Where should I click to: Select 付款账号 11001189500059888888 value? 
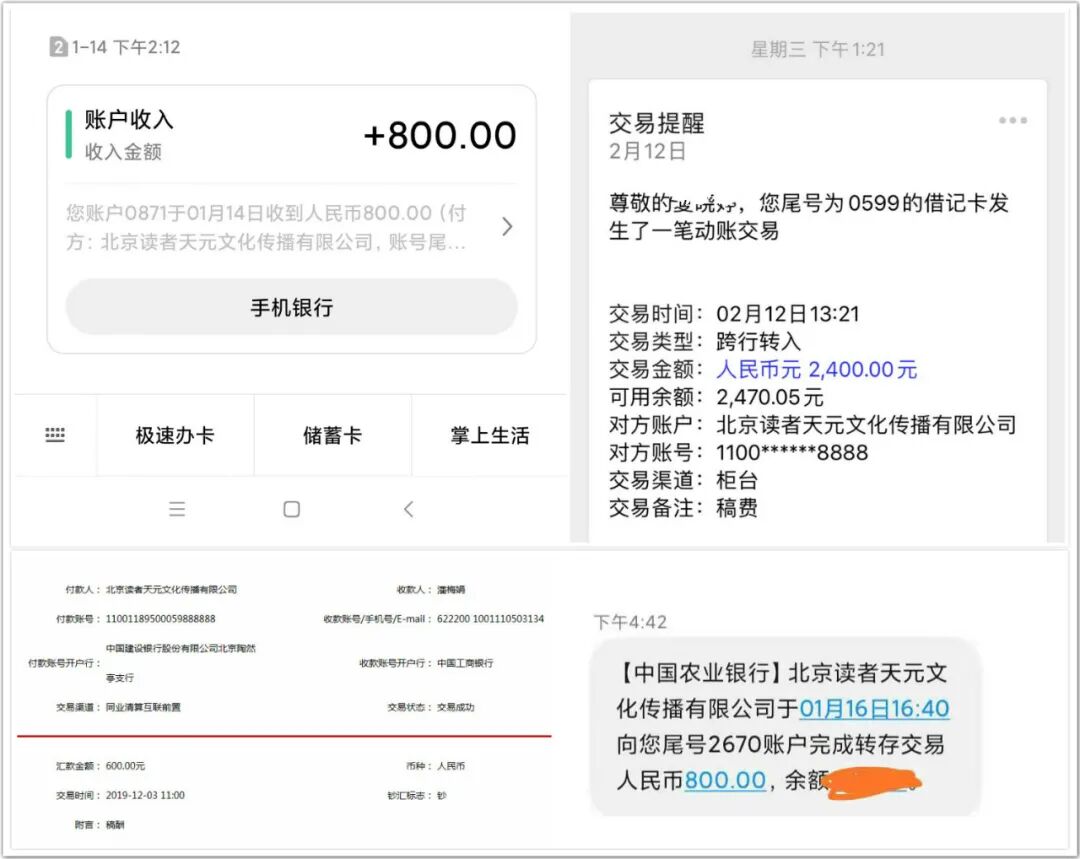coord(160,619)
